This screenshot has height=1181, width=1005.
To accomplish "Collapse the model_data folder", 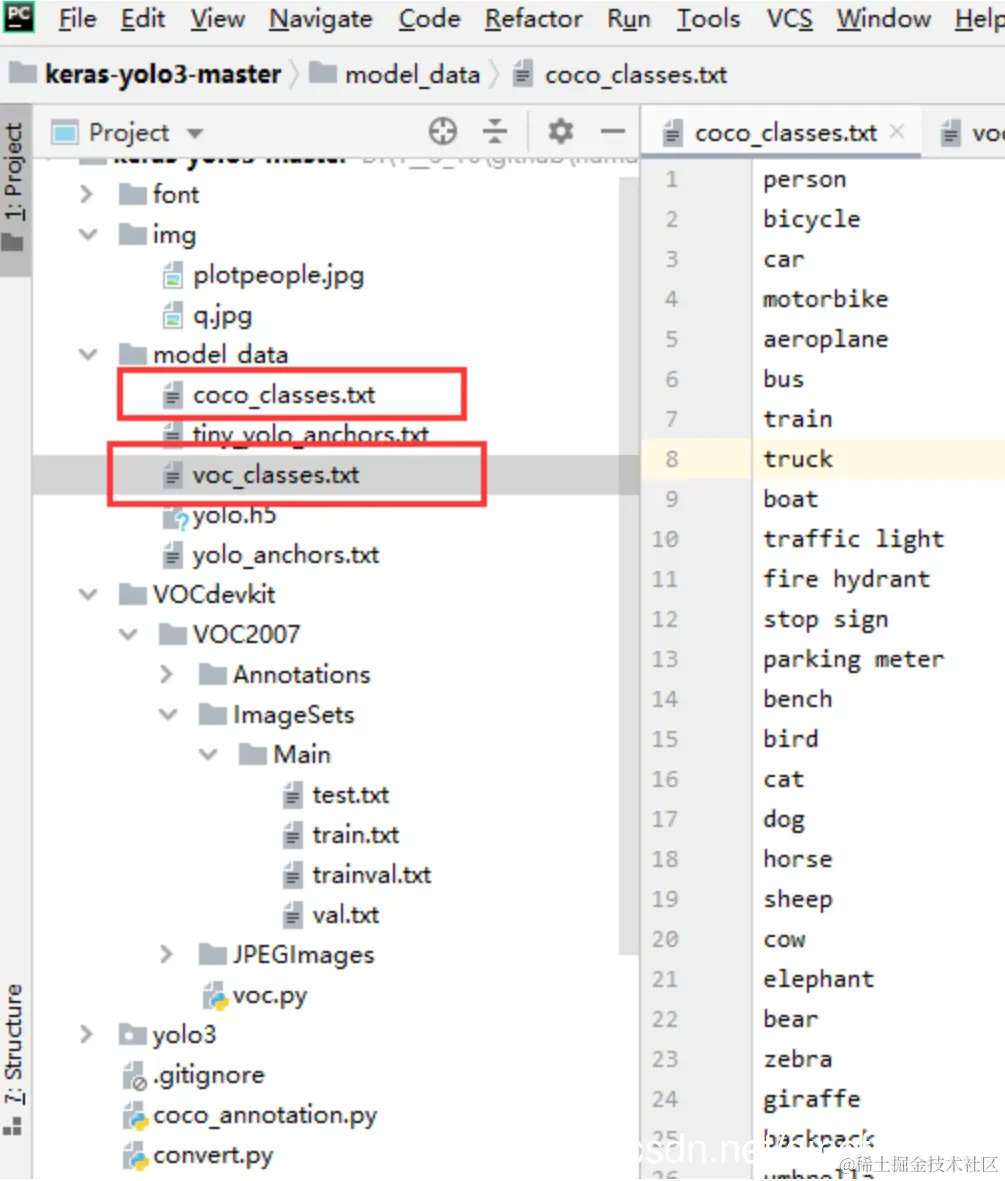I will pos(88,354).
